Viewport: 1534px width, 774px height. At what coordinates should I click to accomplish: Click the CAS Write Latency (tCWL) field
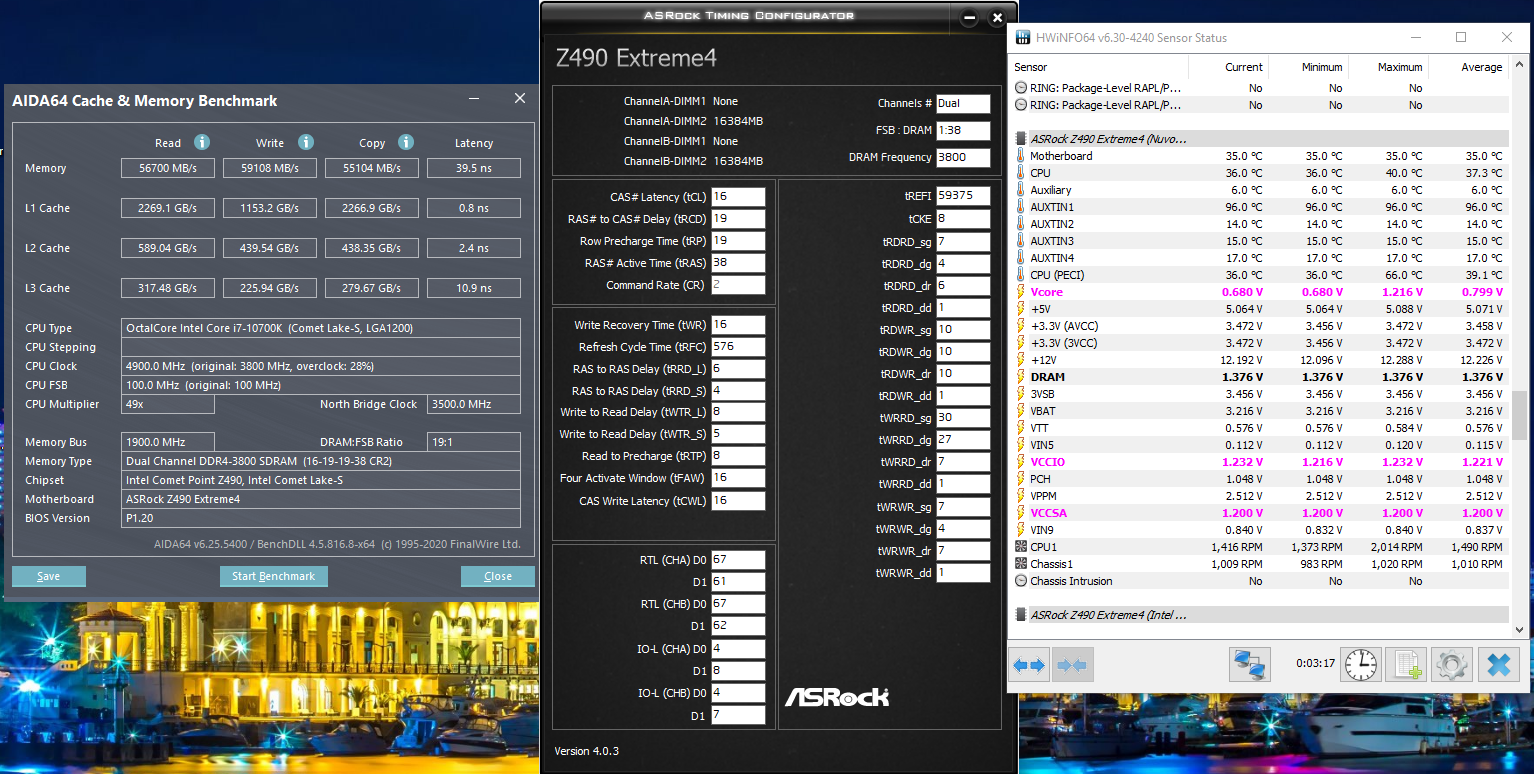(x=738, y=500)
